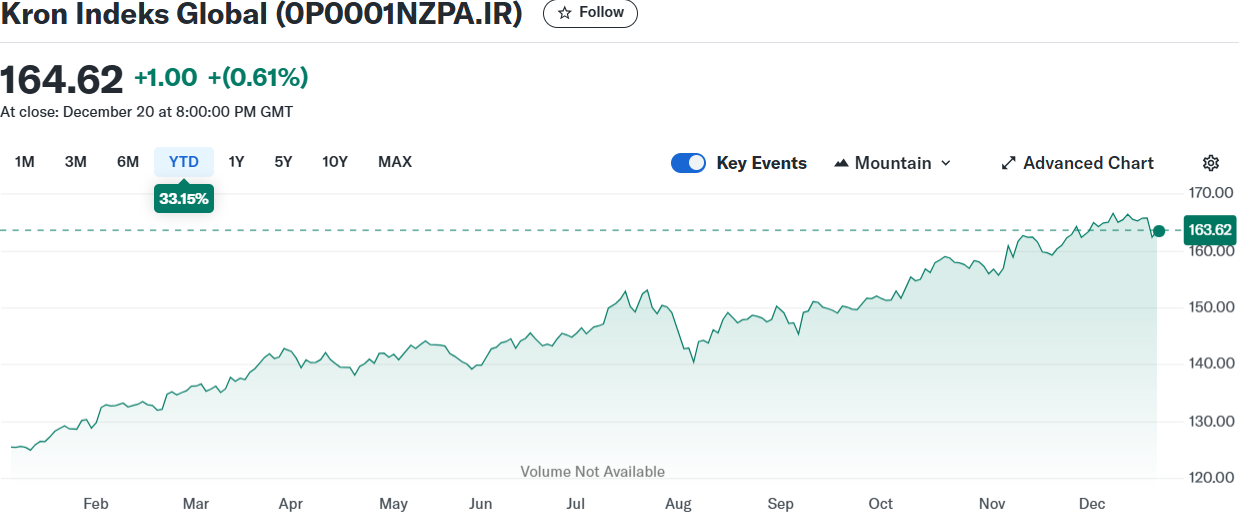Click the Jul label on x-axis
Screen dimensions: 1239x525
tap(576, 504)
